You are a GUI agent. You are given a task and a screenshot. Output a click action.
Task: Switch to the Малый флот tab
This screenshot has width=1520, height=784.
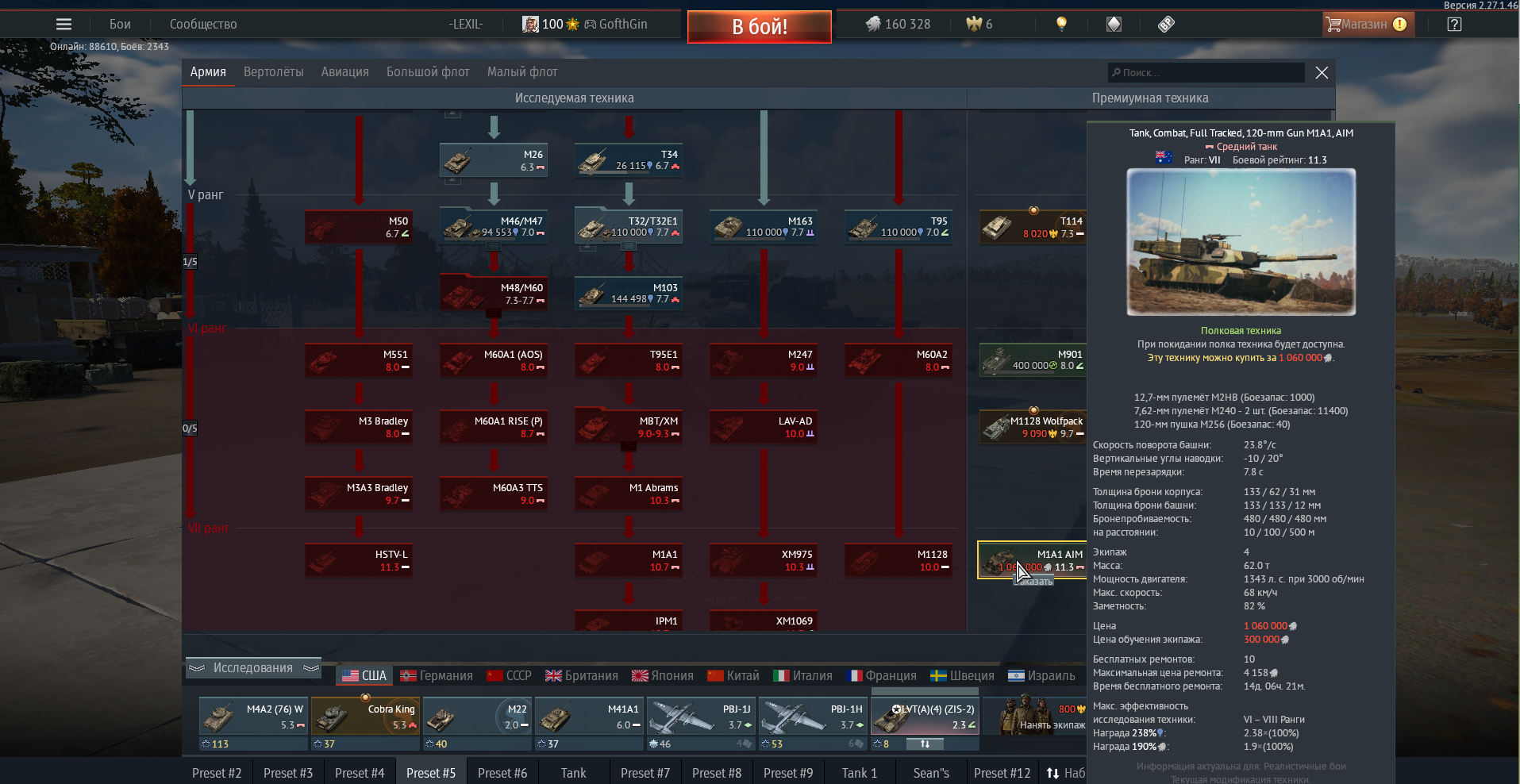(x=522, y=71)
